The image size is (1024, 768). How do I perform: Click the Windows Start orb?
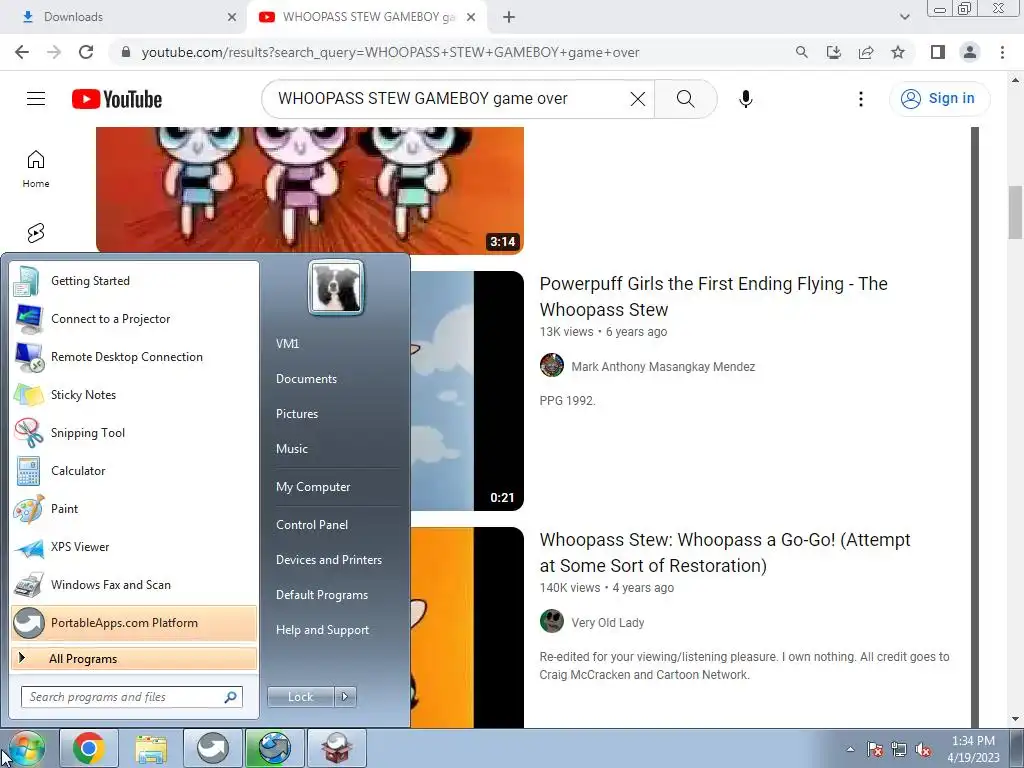click(26, 748)
